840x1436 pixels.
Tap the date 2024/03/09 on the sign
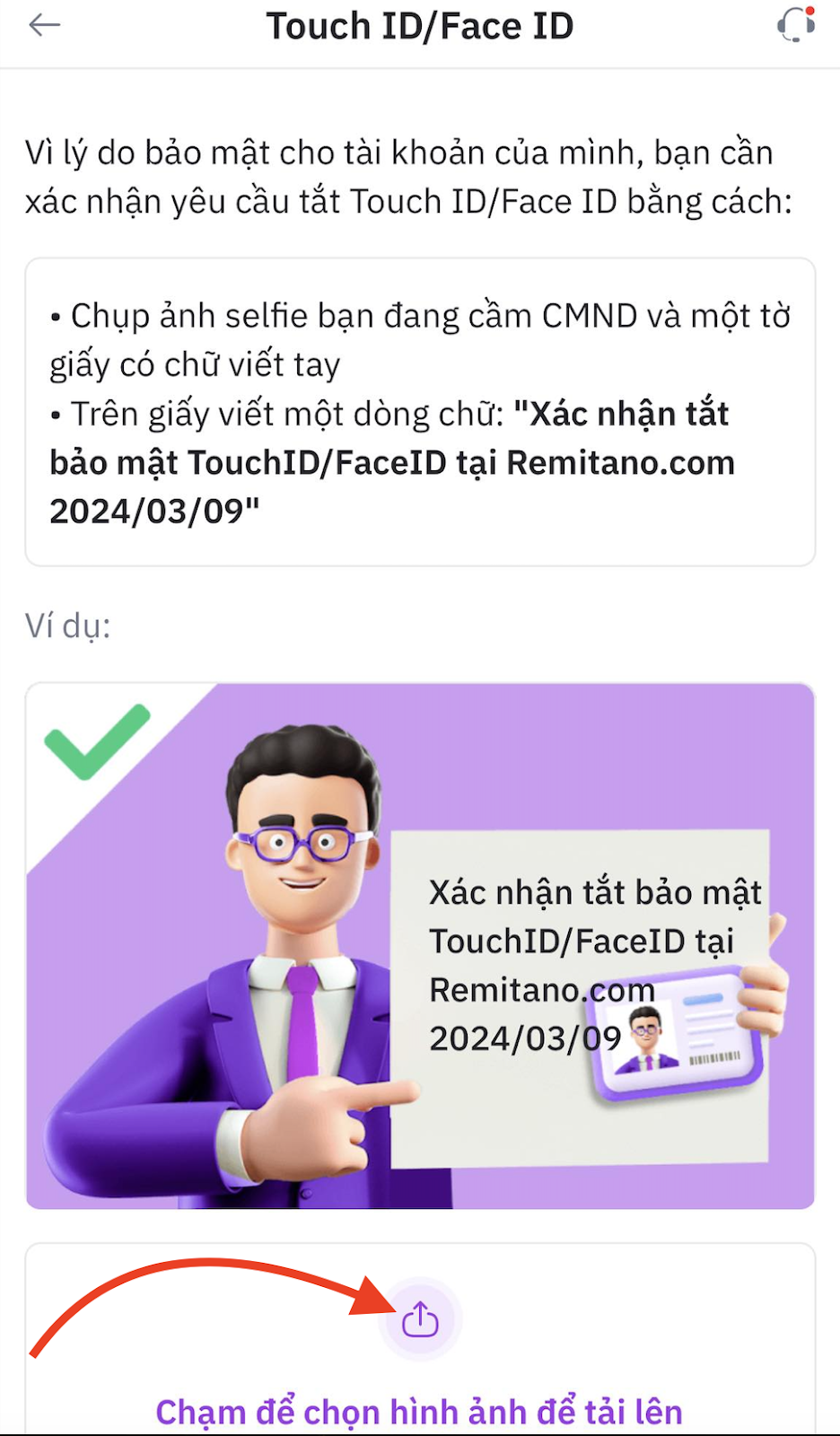pos(525,1039)
